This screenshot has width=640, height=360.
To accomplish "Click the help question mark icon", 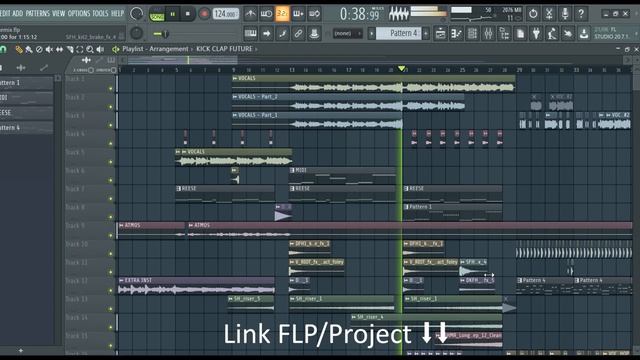I will pos(581,13).
